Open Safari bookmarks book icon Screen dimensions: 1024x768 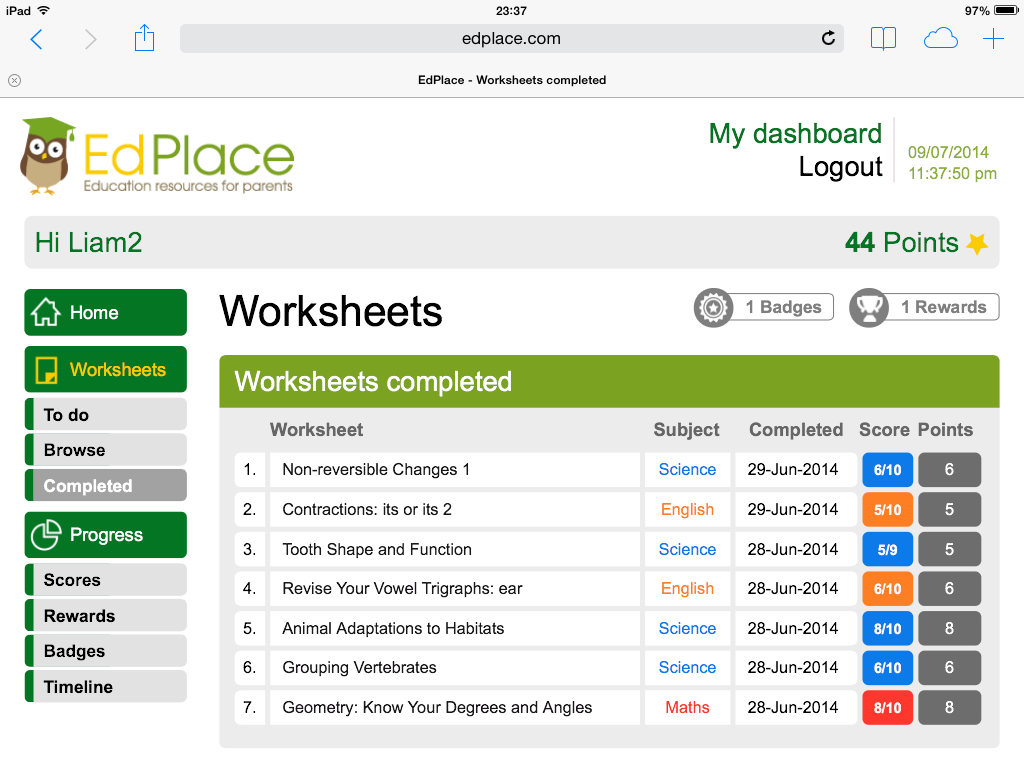883,39
